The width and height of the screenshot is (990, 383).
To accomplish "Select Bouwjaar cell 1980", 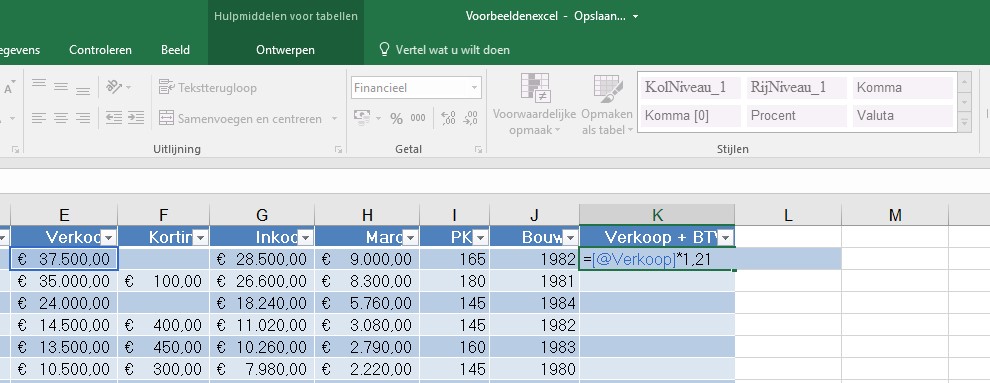I will 535,369.
